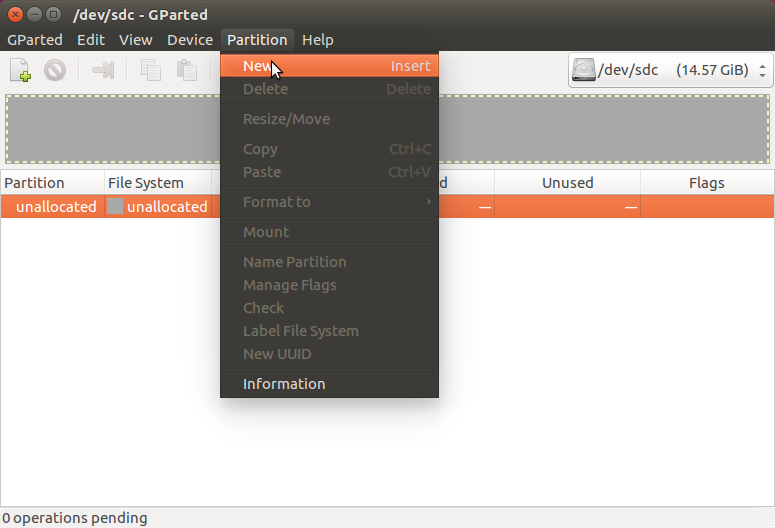Minimize the GParted window
Viewport: 775px width, 528px height.
click(34, 14)
